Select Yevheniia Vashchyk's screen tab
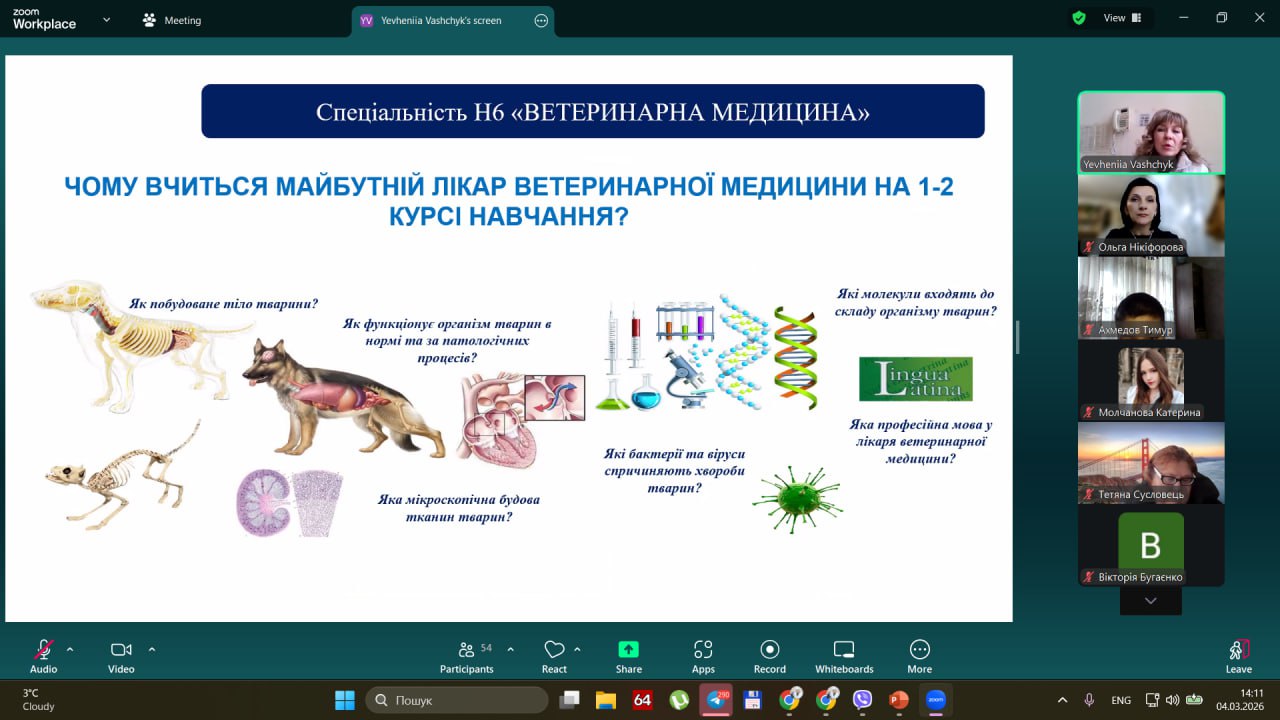 tap(440, 20)
